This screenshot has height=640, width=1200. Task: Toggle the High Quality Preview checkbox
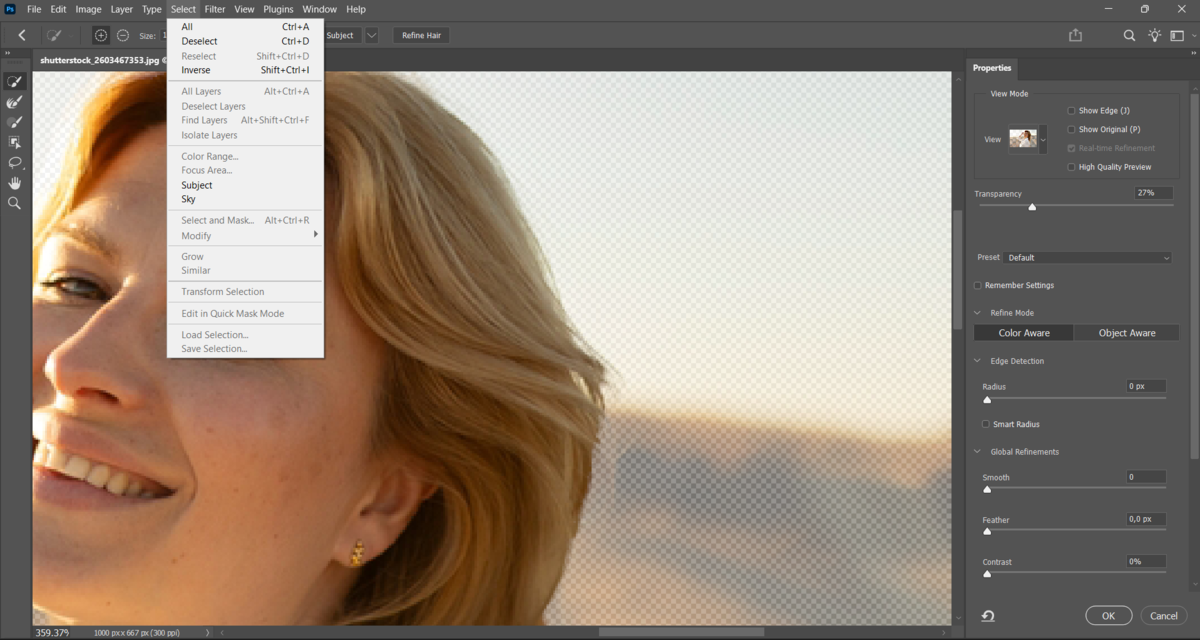[1071, 167]
